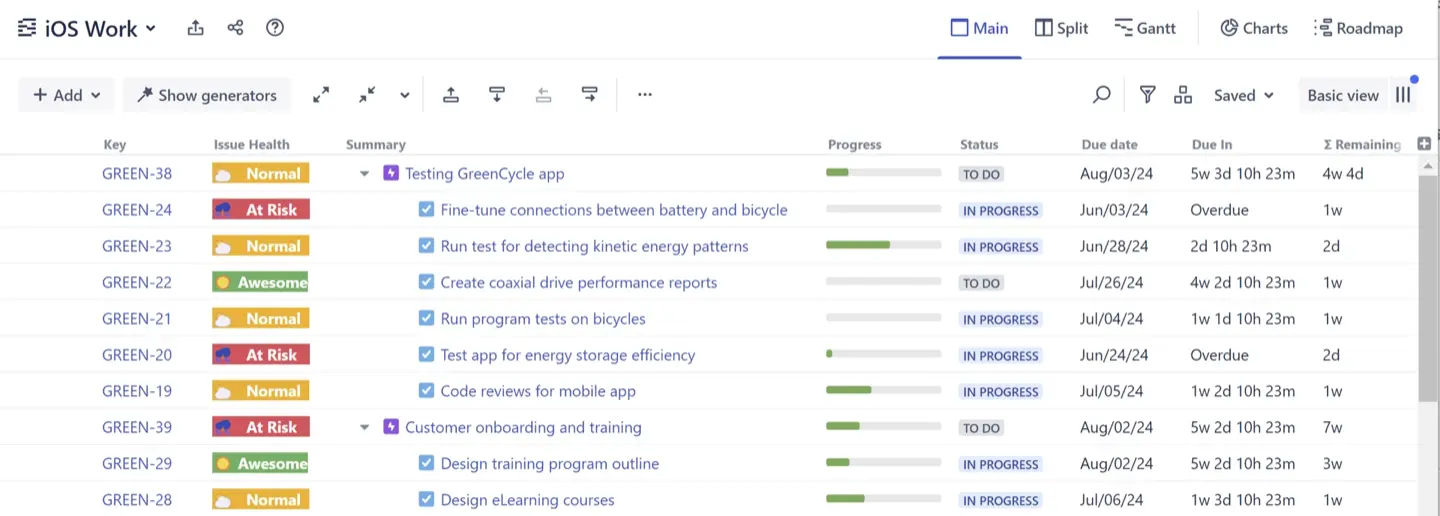Click the search magnifier icon

coord(1101,95)
